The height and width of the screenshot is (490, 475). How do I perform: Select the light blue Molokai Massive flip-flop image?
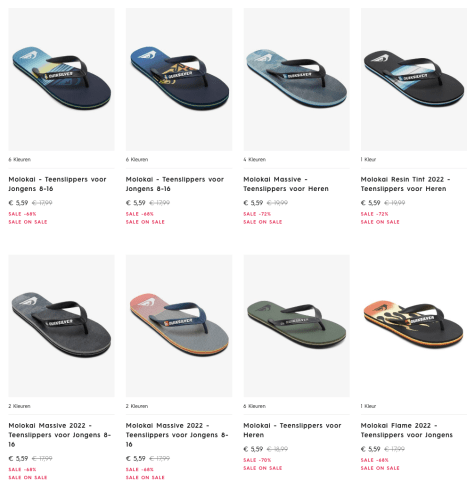click(x=296, y=79)
